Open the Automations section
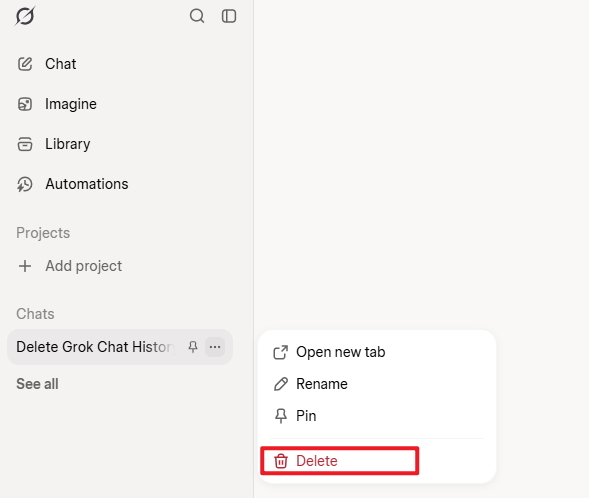 click(87, 184)
